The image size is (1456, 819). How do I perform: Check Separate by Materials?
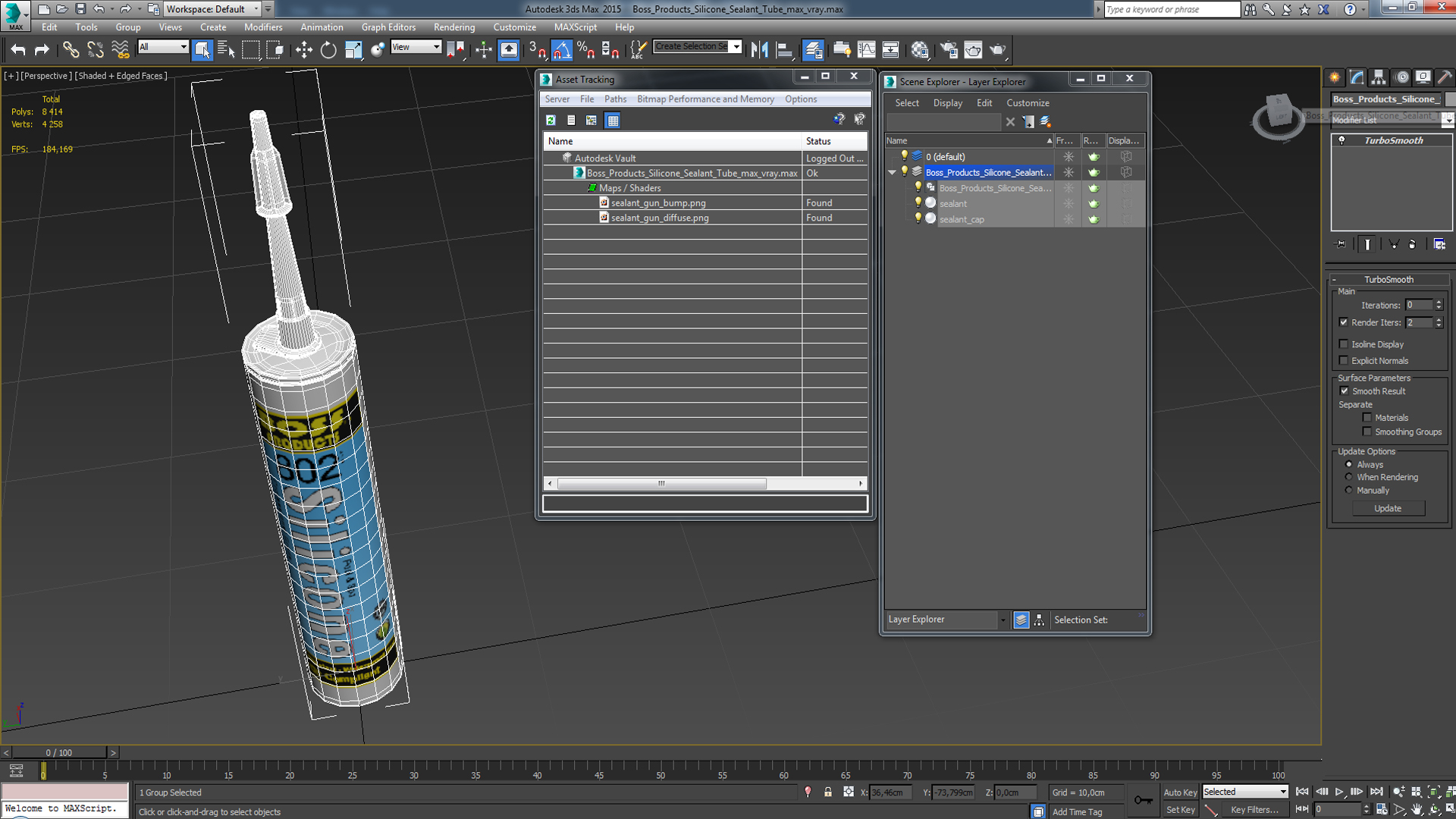click(1367, 418)
